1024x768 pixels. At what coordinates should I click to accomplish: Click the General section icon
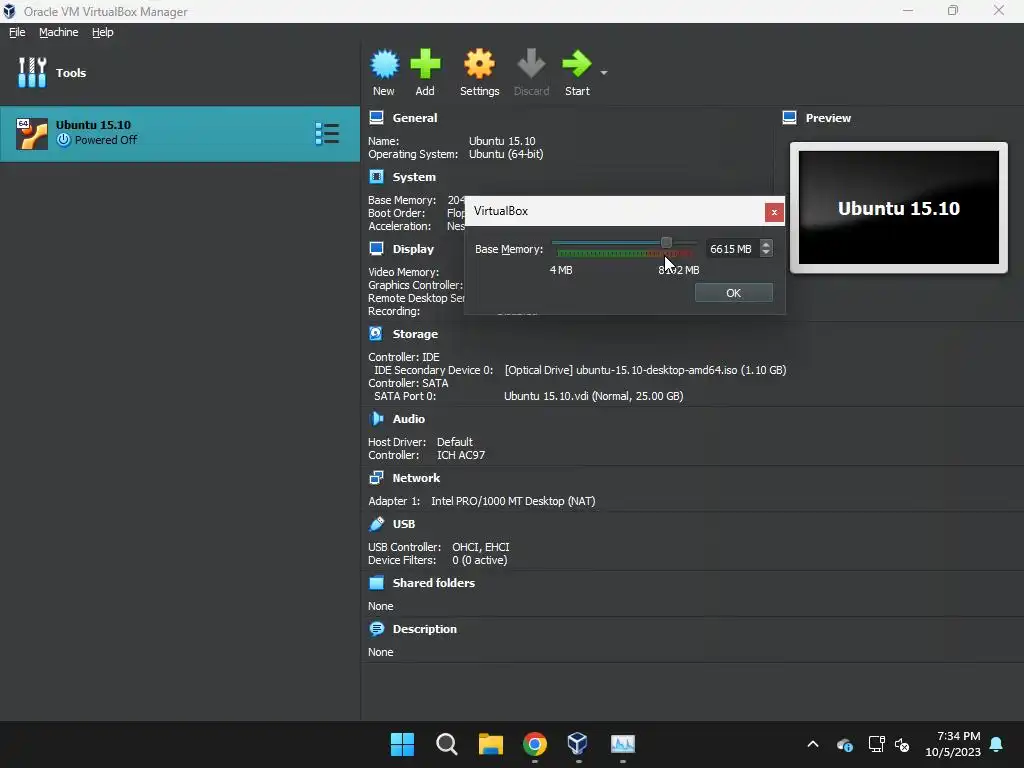(x=376, y=118)
